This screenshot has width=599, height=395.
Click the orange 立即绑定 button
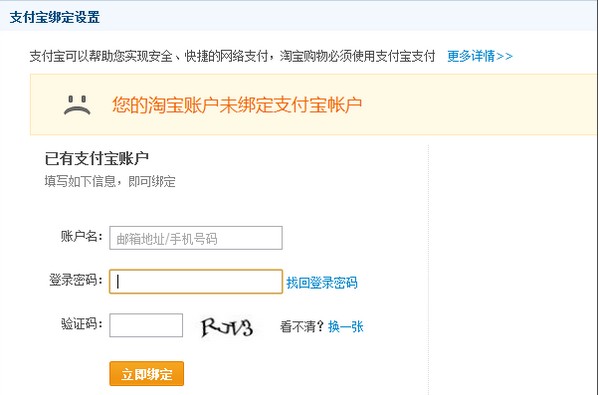[147, 374]
